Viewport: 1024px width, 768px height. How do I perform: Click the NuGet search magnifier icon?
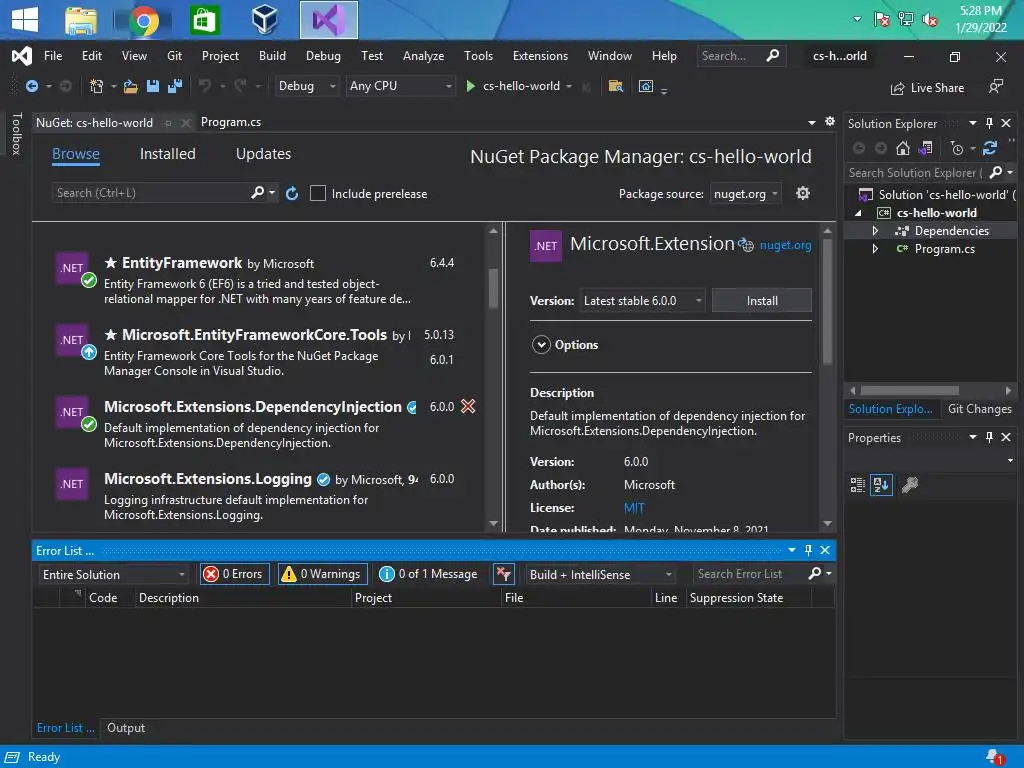coord(257,193)
